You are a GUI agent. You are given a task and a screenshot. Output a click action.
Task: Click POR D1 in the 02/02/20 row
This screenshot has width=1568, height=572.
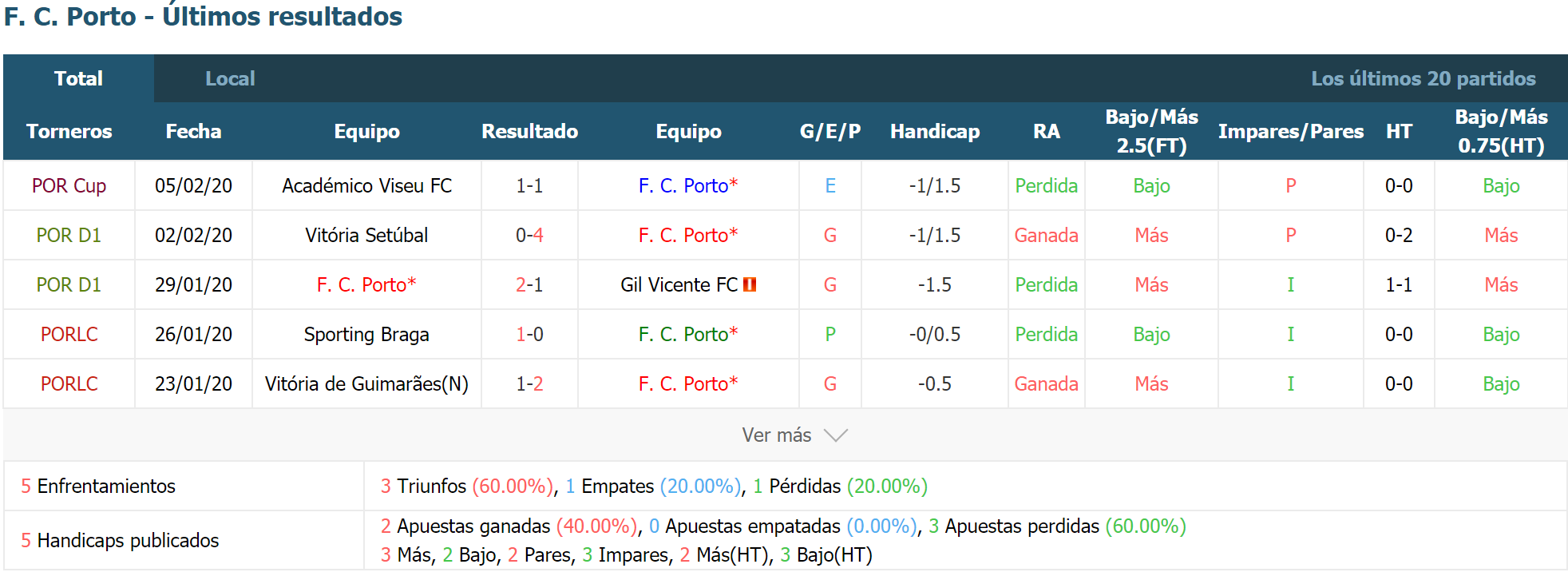tap(69, 235)
